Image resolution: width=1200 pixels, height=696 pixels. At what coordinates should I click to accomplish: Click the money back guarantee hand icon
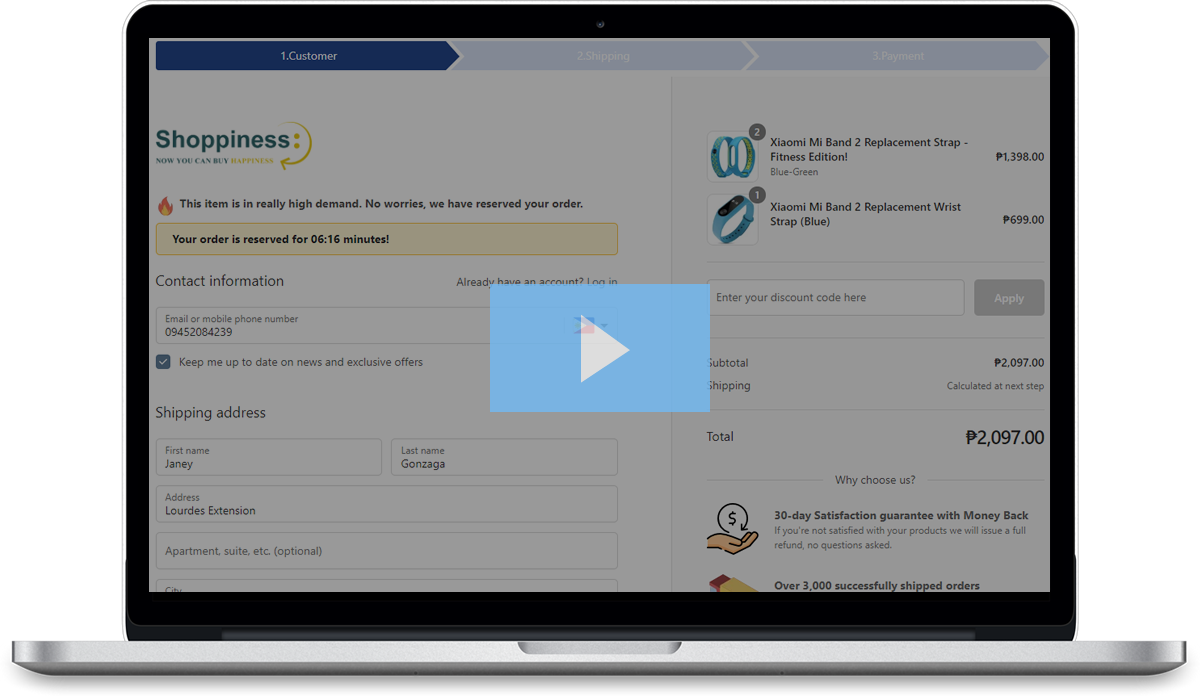732,528
